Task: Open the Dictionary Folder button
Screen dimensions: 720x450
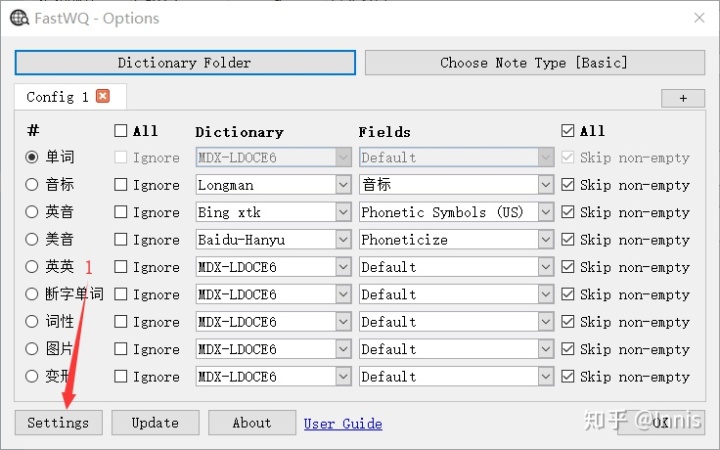Action: coord(185,62)
